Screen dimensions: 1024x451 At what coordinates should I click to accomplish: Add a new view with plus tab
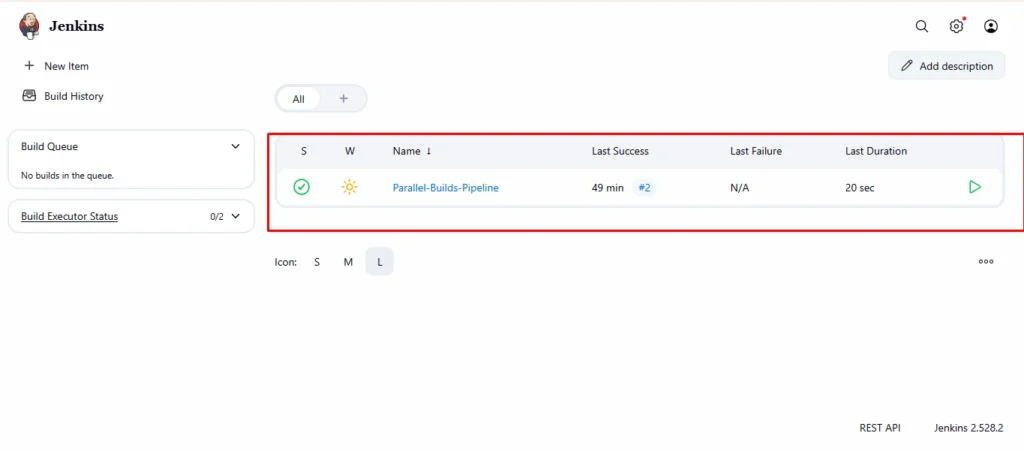(x=343, y=98)
